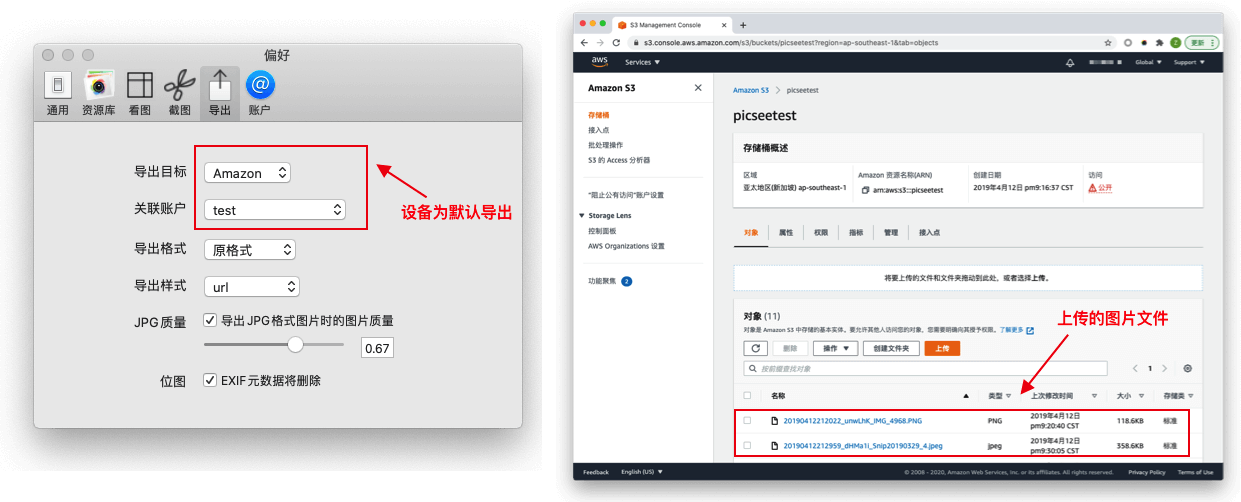Click the 0.67 quality value field
This screenshot has height=502, width=1241.
(376, 348)
